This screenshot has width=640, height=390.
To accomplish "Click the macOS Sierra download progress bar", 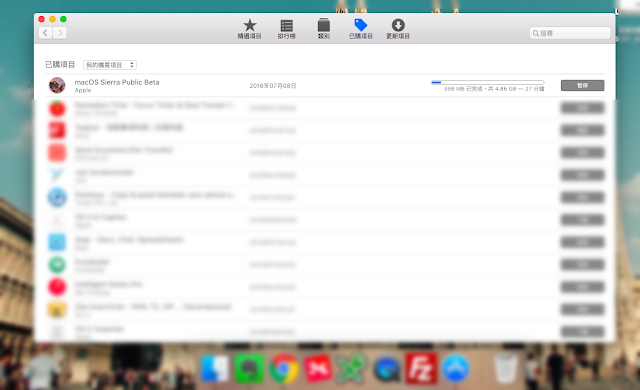I will click(488, 82).
